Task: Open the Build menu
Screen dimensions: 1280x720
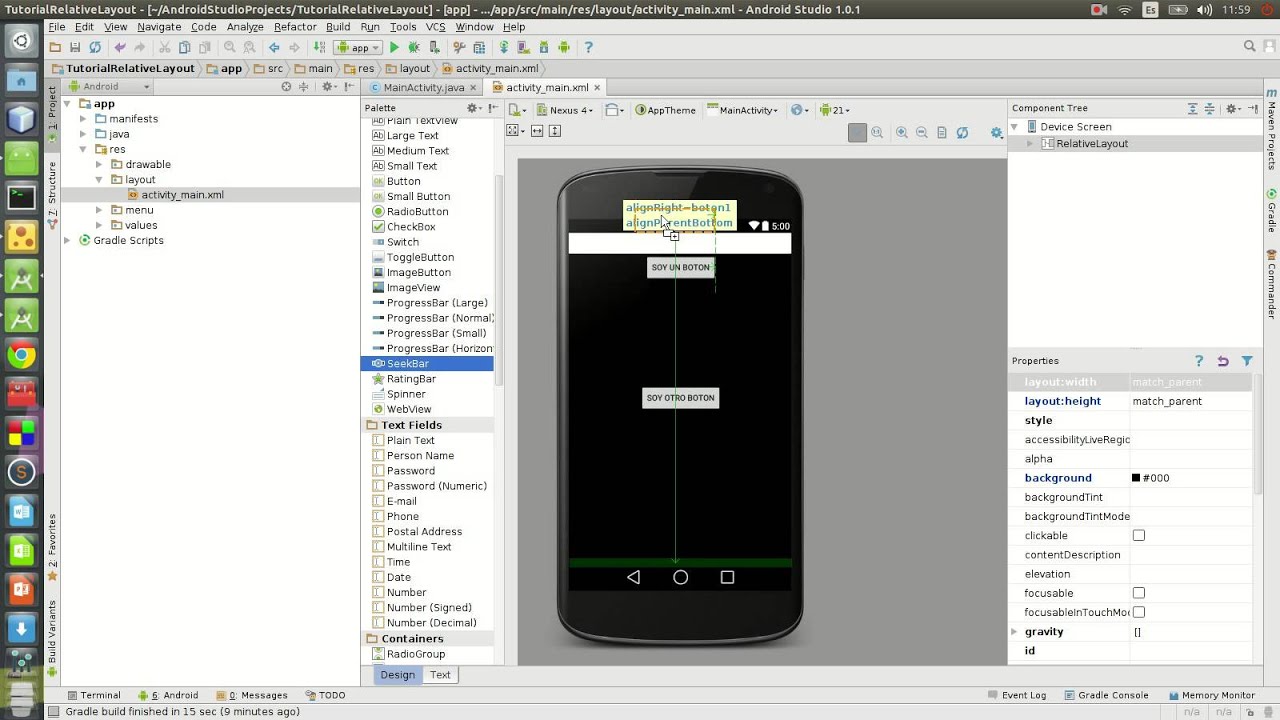Action: point(338,27)
